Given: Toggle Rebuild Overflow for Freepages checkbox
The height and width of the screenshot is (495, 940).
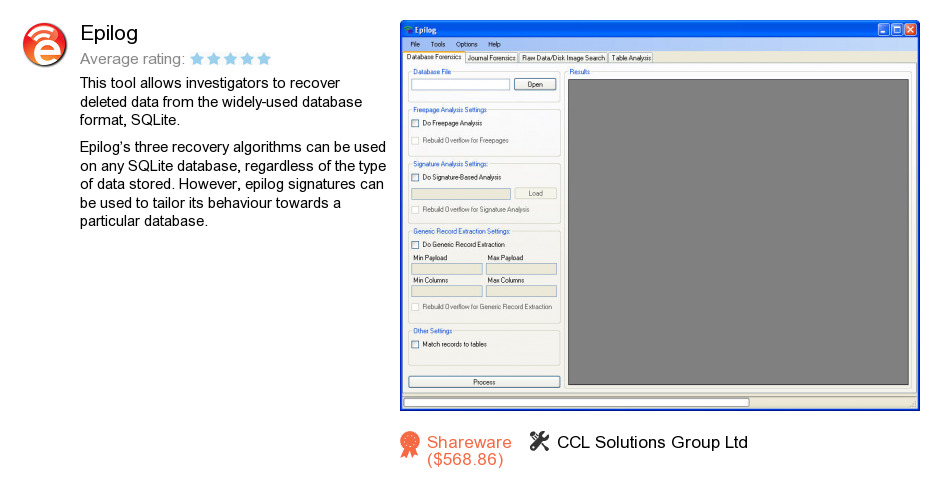Looking at the screenshot, I should coord(415,141).
